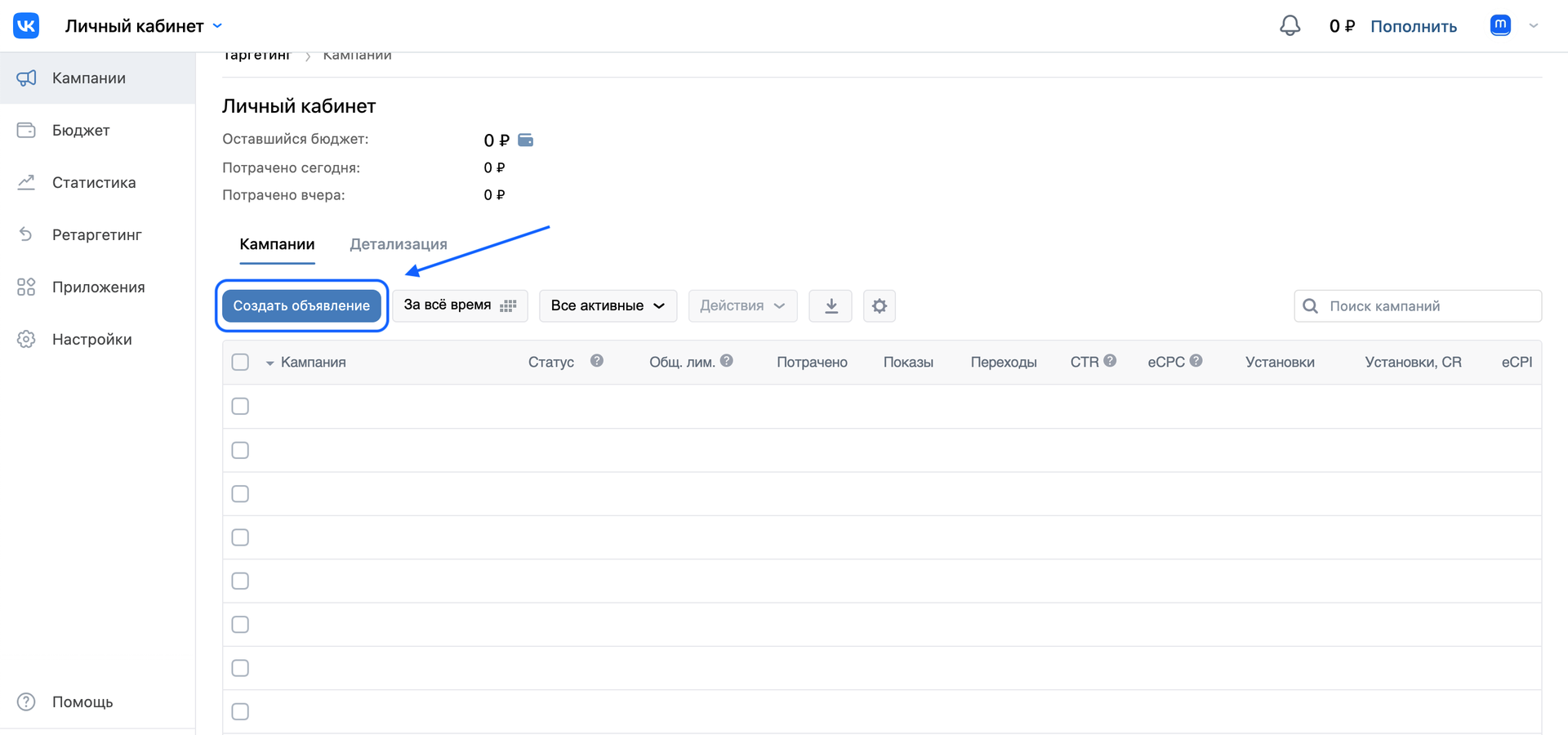This screenshot has width=1568, height=735.
Task: Click the wallet icon beside remaining budget
Action: pyautogui.click(x=526, y=140)
